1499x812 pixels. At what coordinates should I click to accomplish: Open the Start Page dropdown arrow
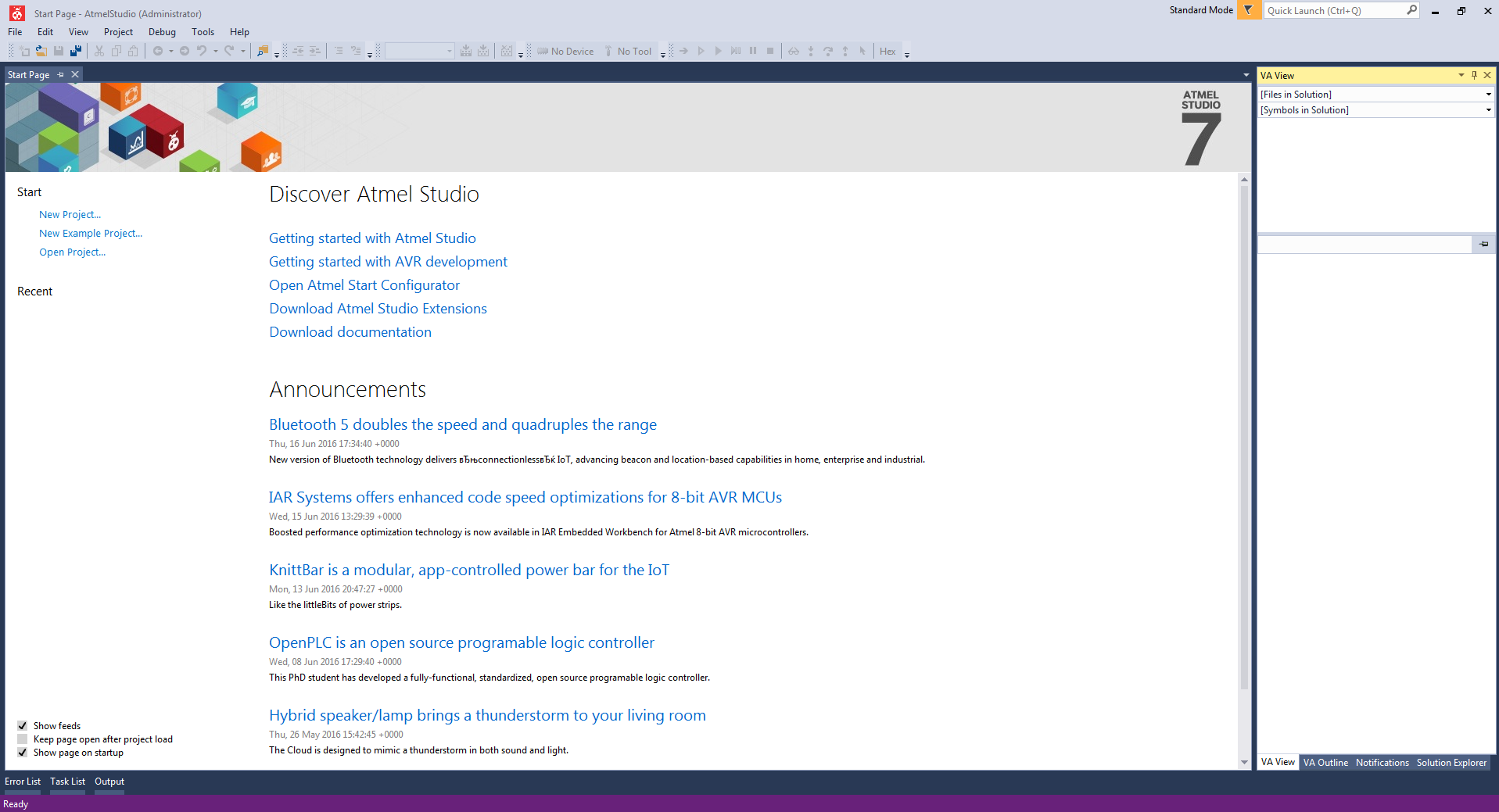pos(1245,74)
